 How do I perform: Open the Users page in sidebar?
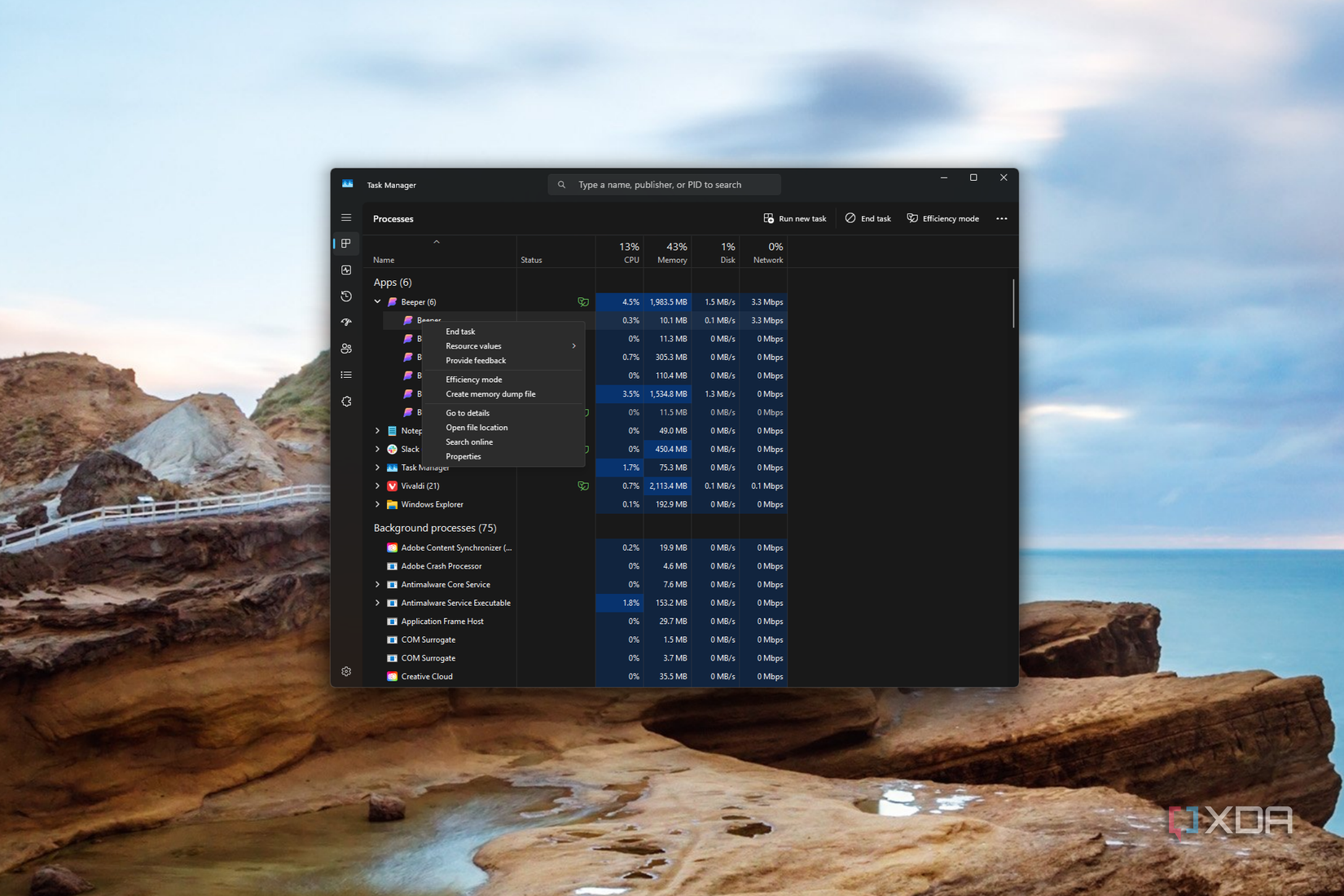point(346,348)
